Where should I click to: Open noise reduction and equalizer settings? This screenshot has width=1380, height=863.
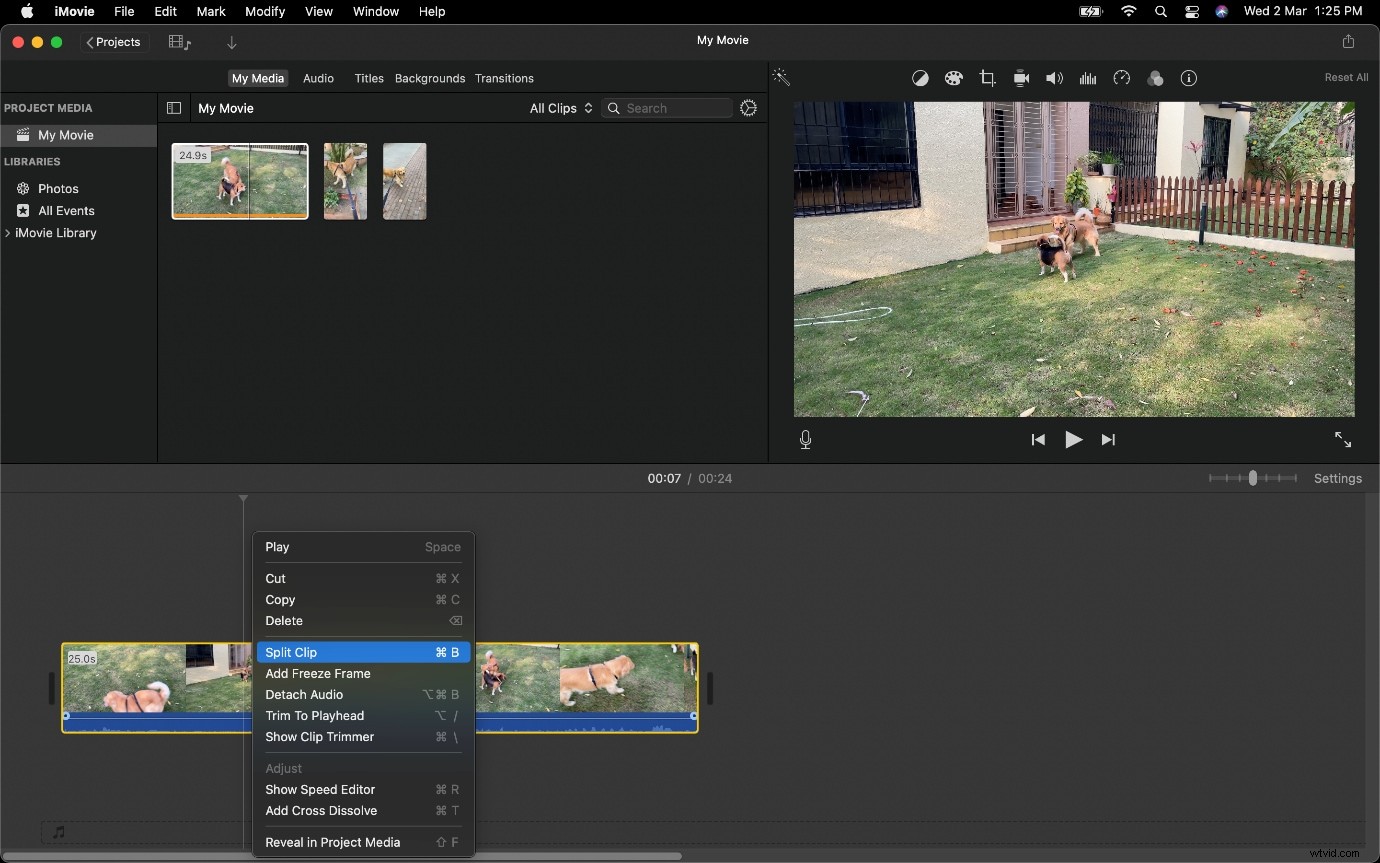click(1088, 78)
